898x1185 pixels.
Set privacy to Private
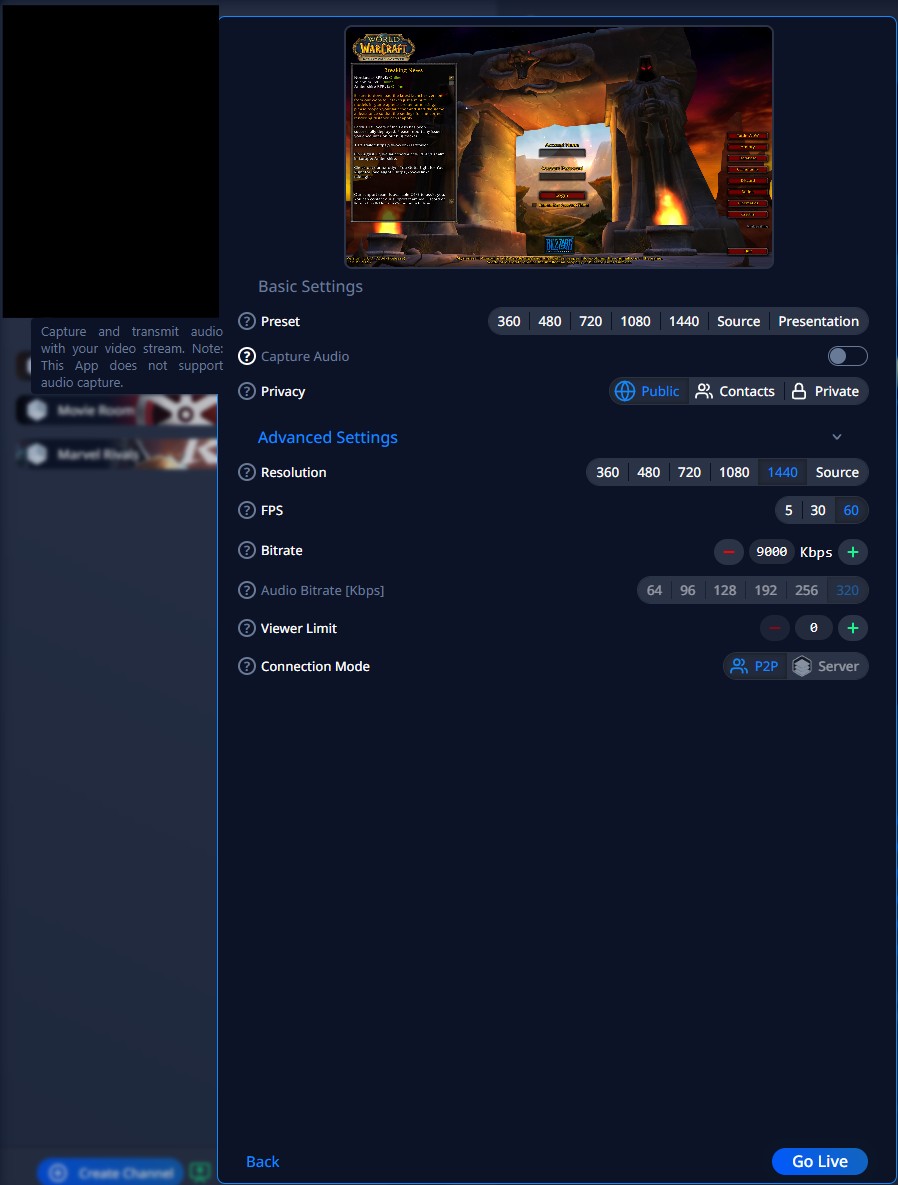tap(826, 391)
